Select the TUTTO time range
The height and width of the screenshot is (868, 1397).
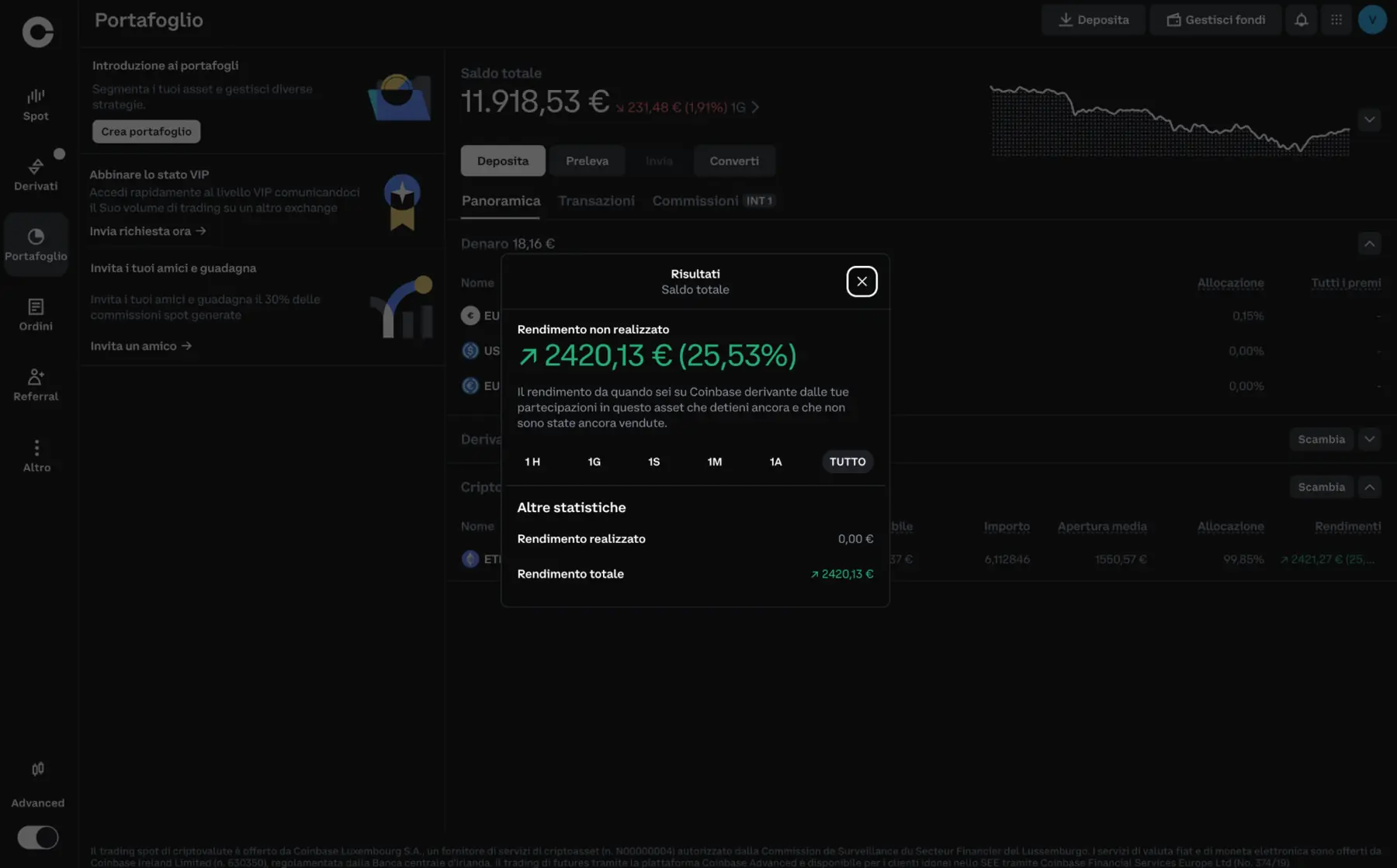coord(848,462)
